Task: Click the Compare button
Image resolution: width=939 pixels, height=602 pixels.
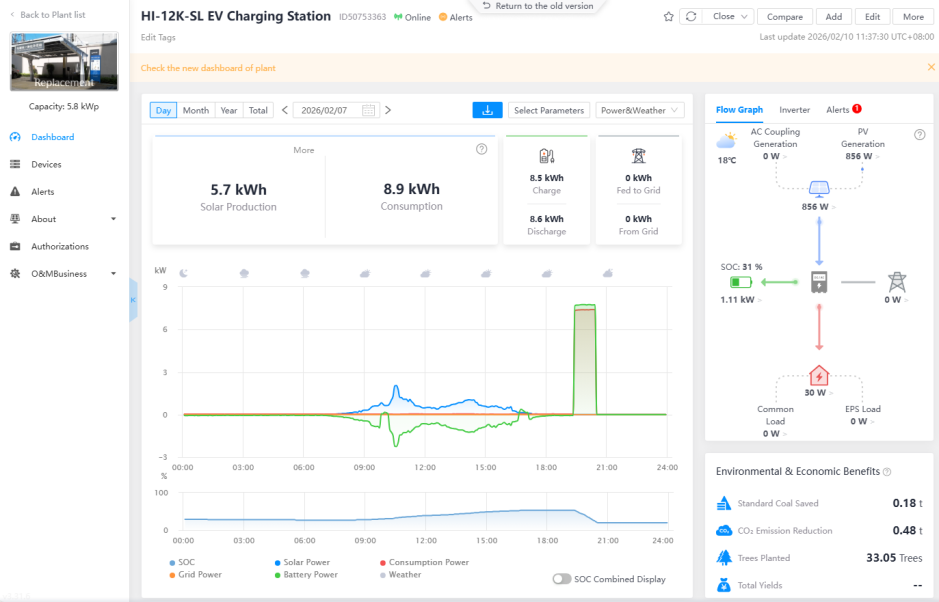Action: tap(784, 17)
